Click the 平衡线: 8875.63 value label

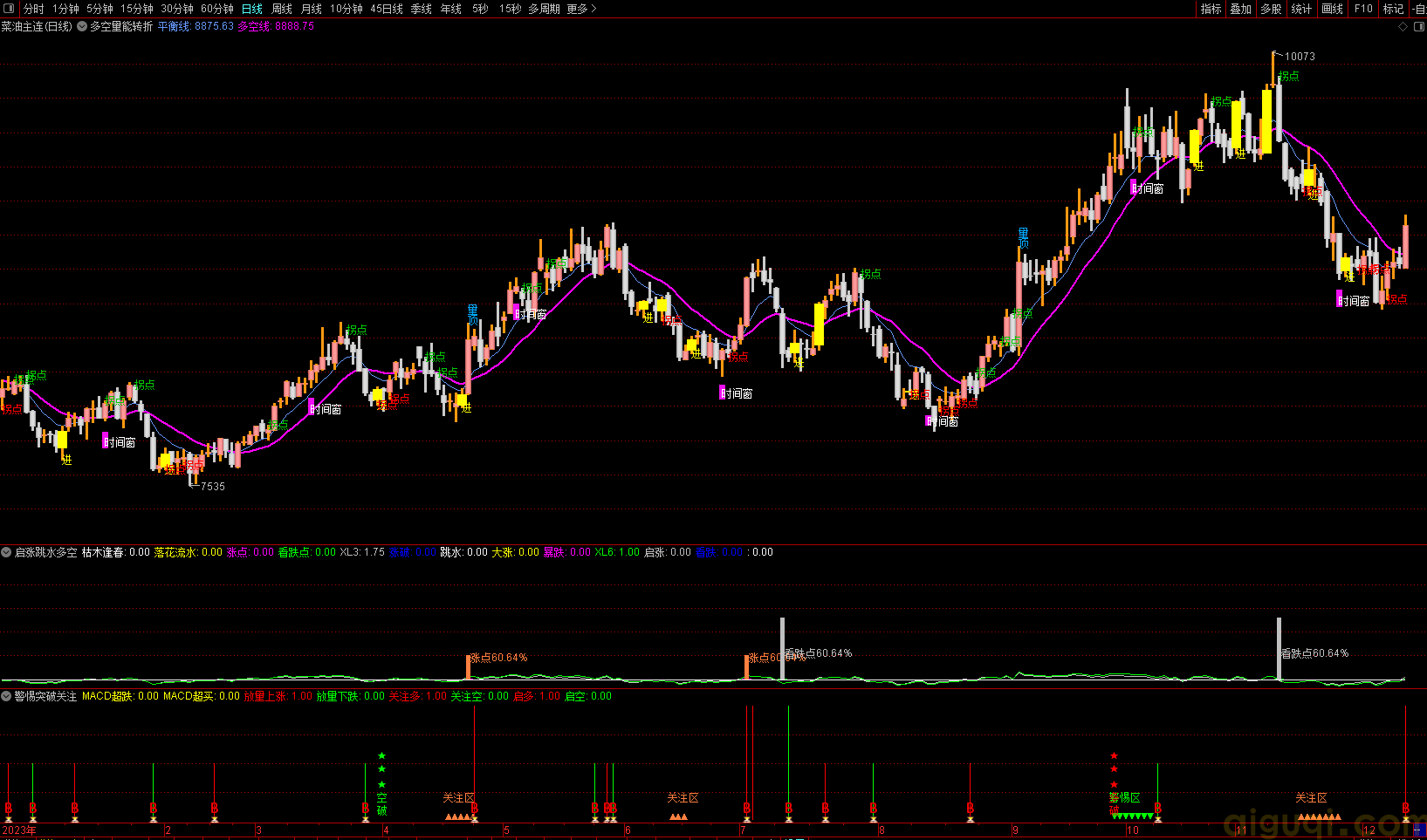click(x=196, y=26)
